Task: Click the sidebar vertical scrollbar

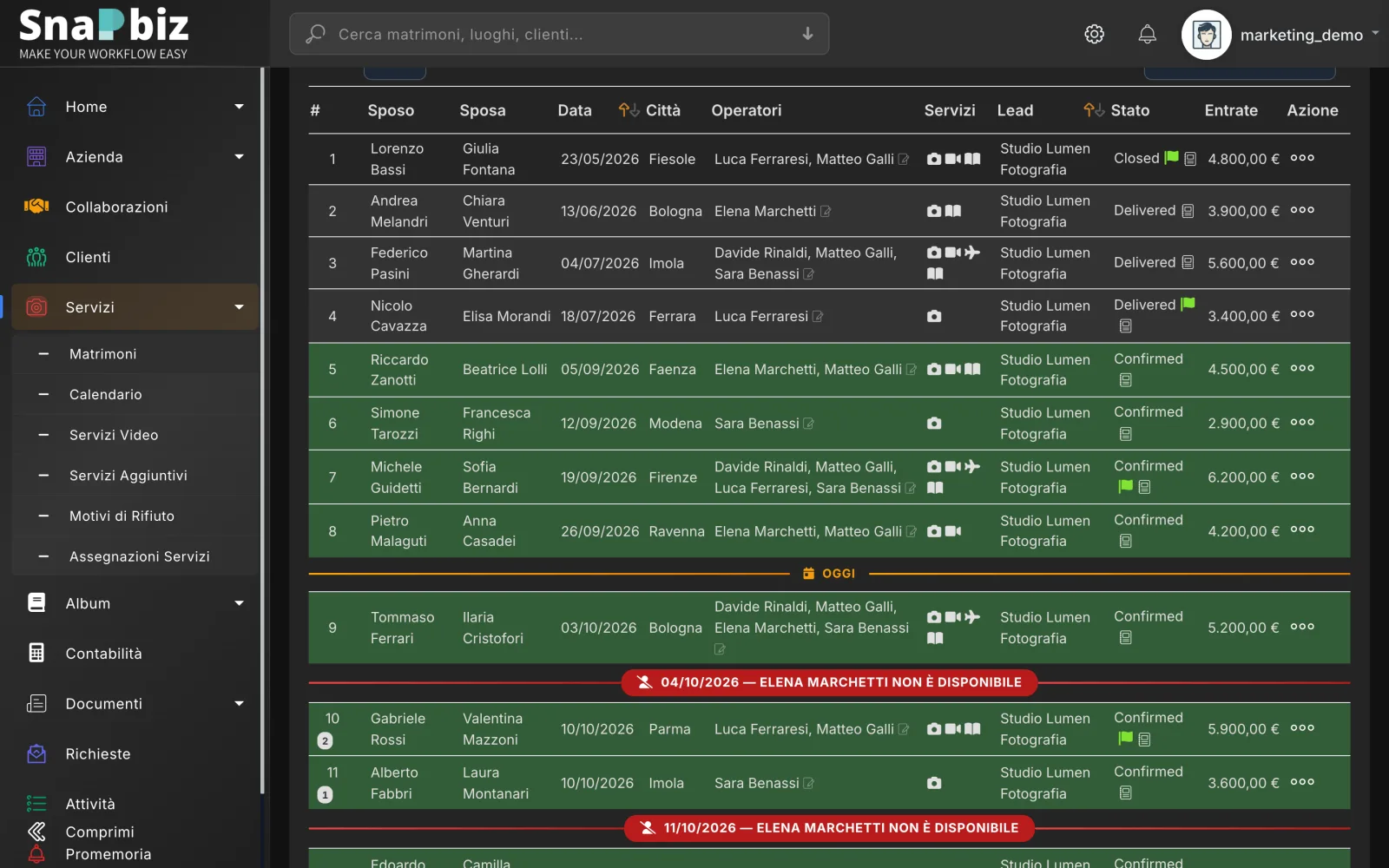Action: click(262, 431)
